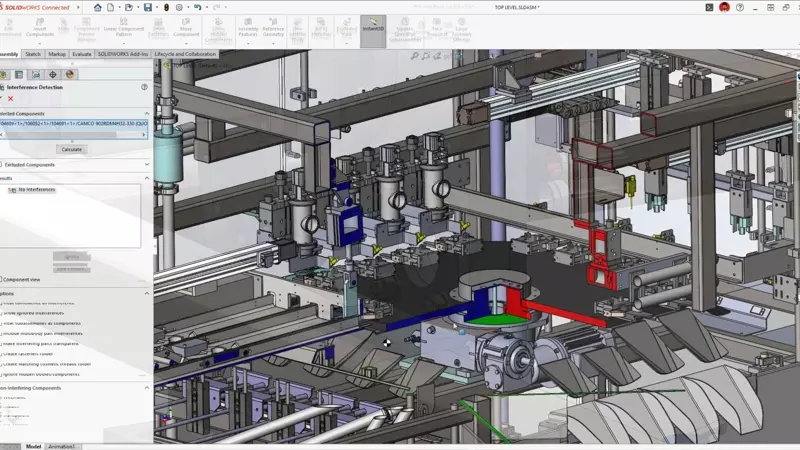This screenshot has width=800, height=450.
Task: Click the Open file icon
Action: click(x=129, y=7)
